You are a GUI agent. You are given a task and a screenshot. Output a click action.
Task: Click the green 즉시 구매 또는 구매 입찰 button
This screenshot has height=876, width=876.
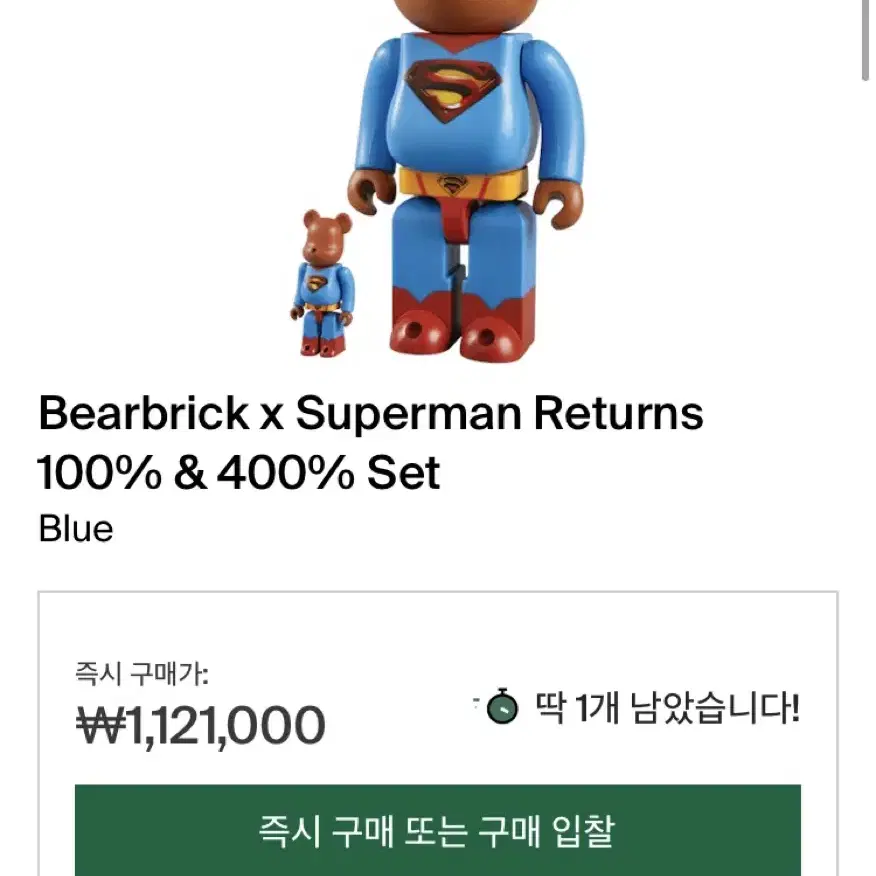tap(437, 830)
